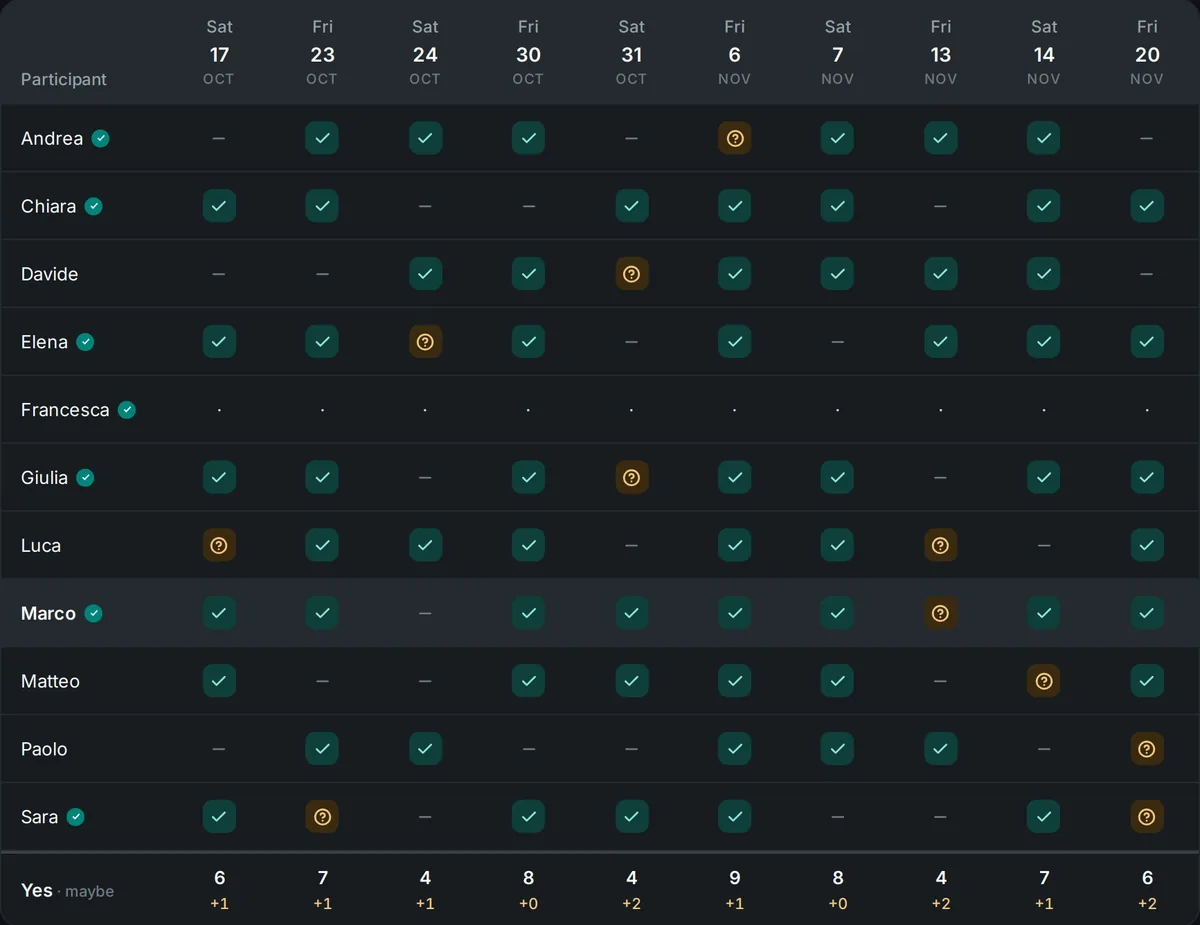
Task: Select the Sat 17 Oct date column header
Action: (x=219, y=52)
